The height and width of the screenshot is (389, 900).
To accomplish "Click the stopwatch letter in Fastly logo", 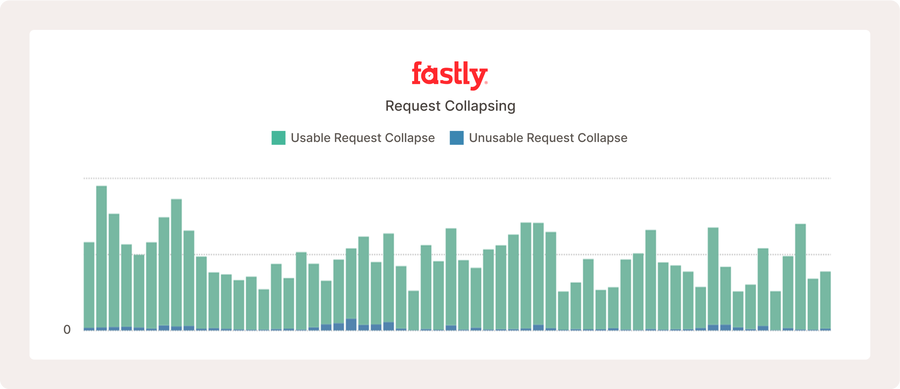I will point(429,75).
